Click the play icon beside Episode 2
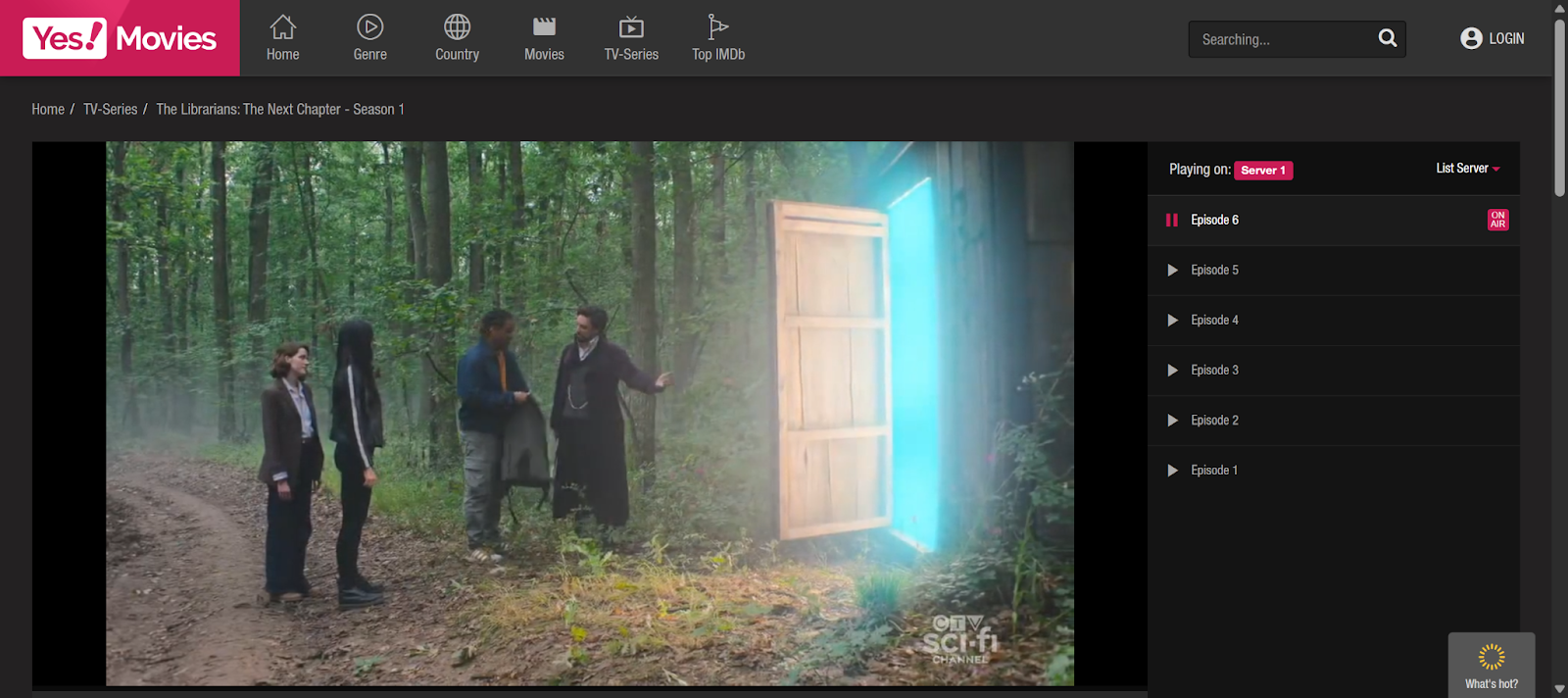 (x=1172, y=421)
